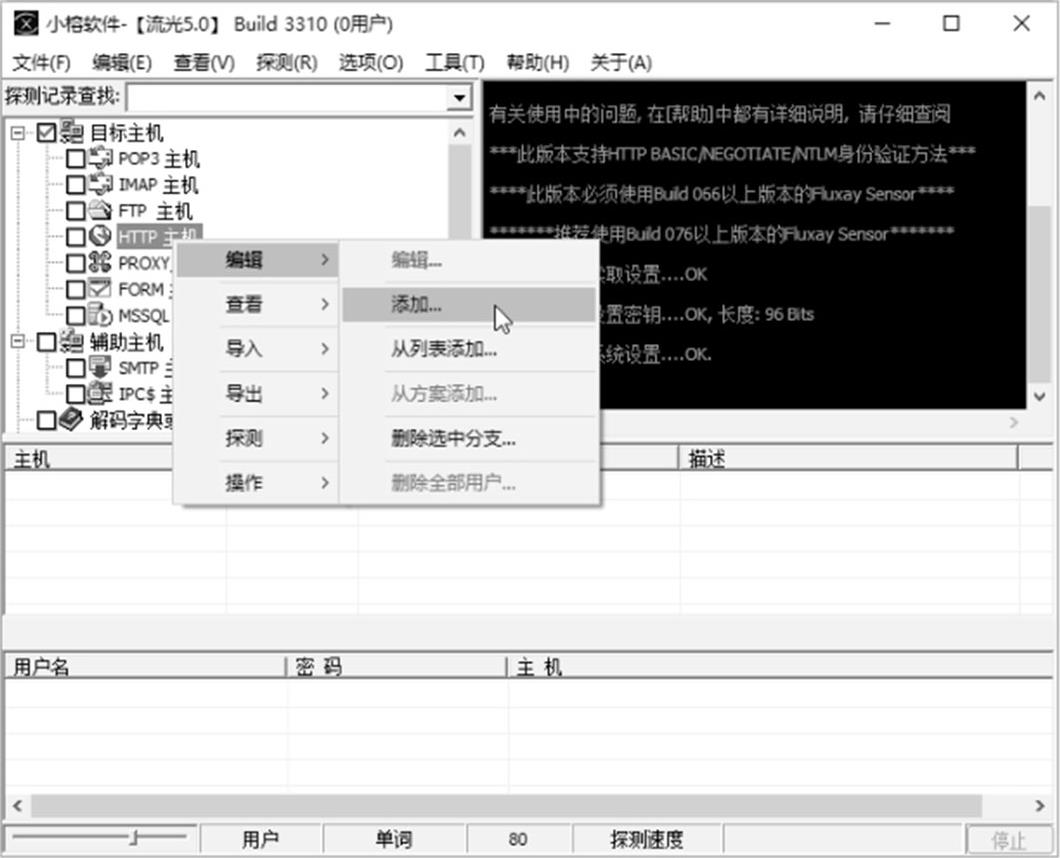This screenshot has height=858, width=1060.
Task: Click the detection speed slider handle
Action: (x=135, y=838)
